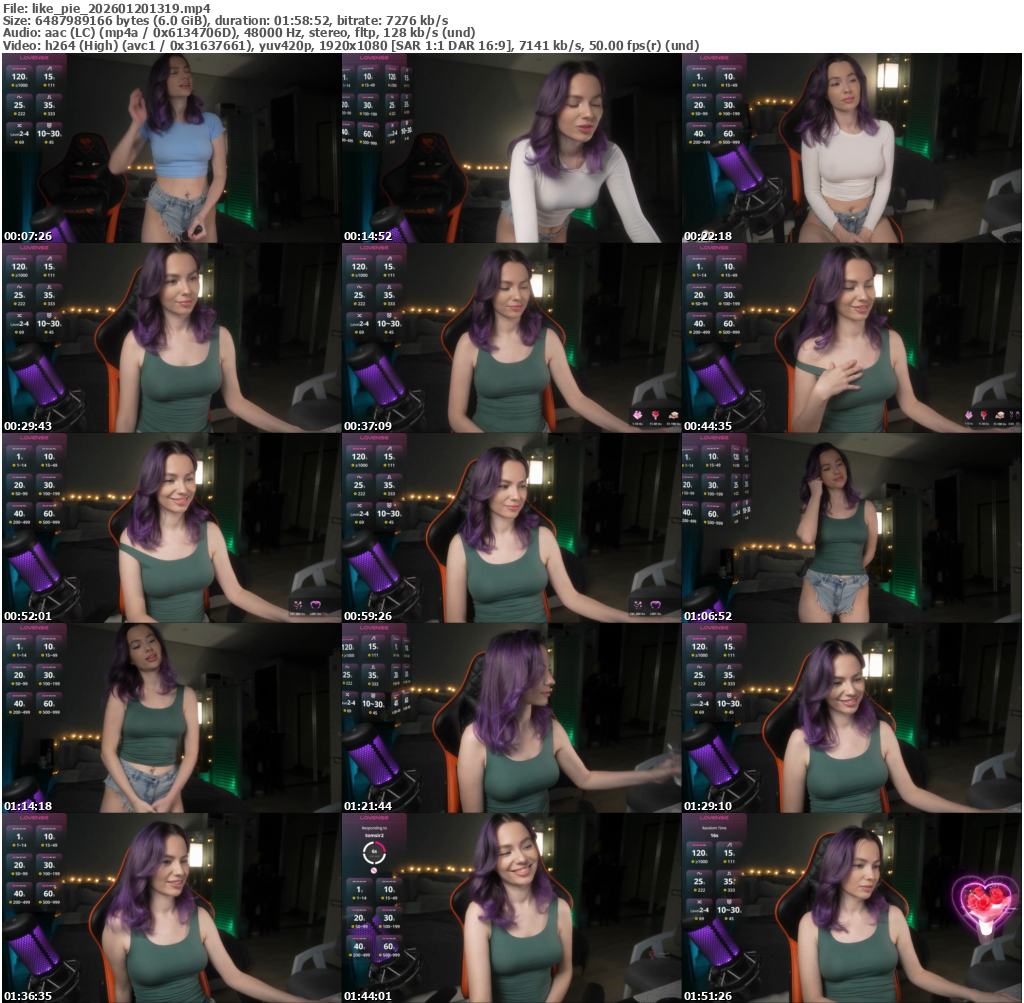Open the thumbnail stamped 01:29:10
The height and width of the screenshot is (1003, 1024).
(x=852, y=718)
